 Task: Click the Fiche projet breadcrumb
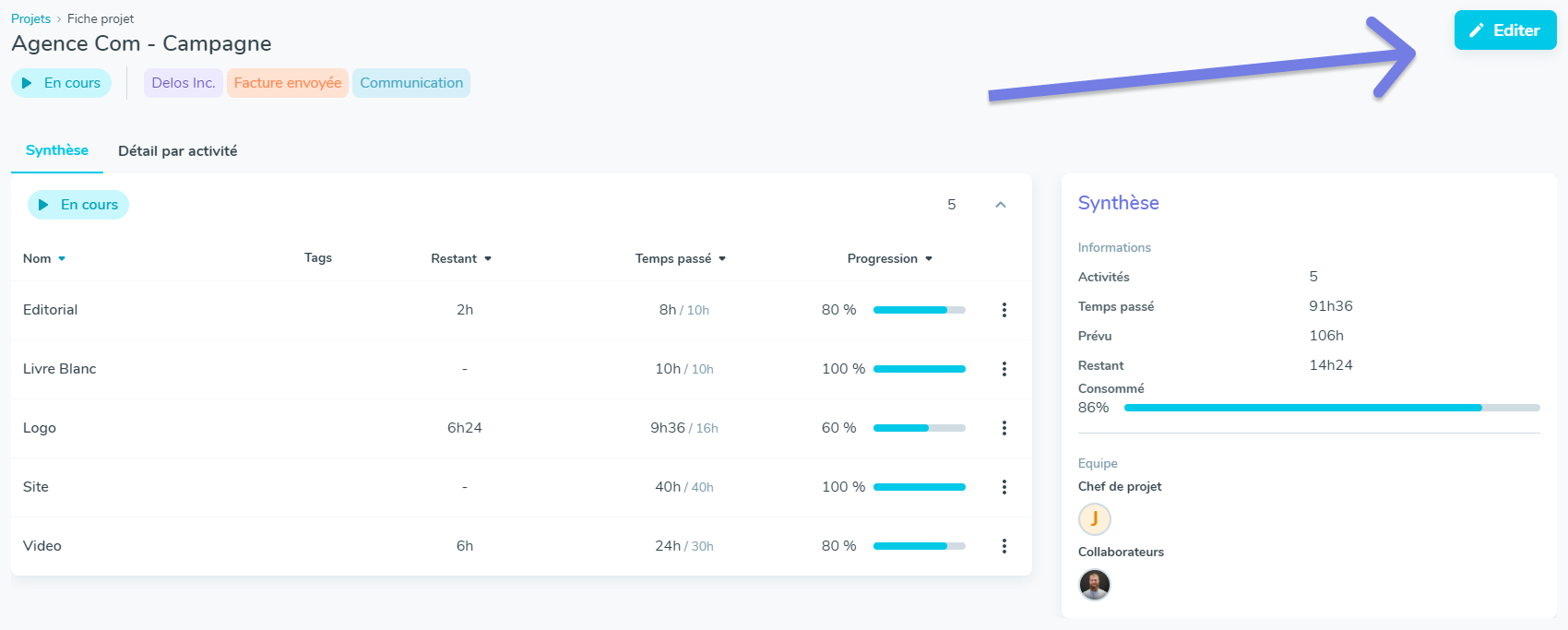[101, 18]
